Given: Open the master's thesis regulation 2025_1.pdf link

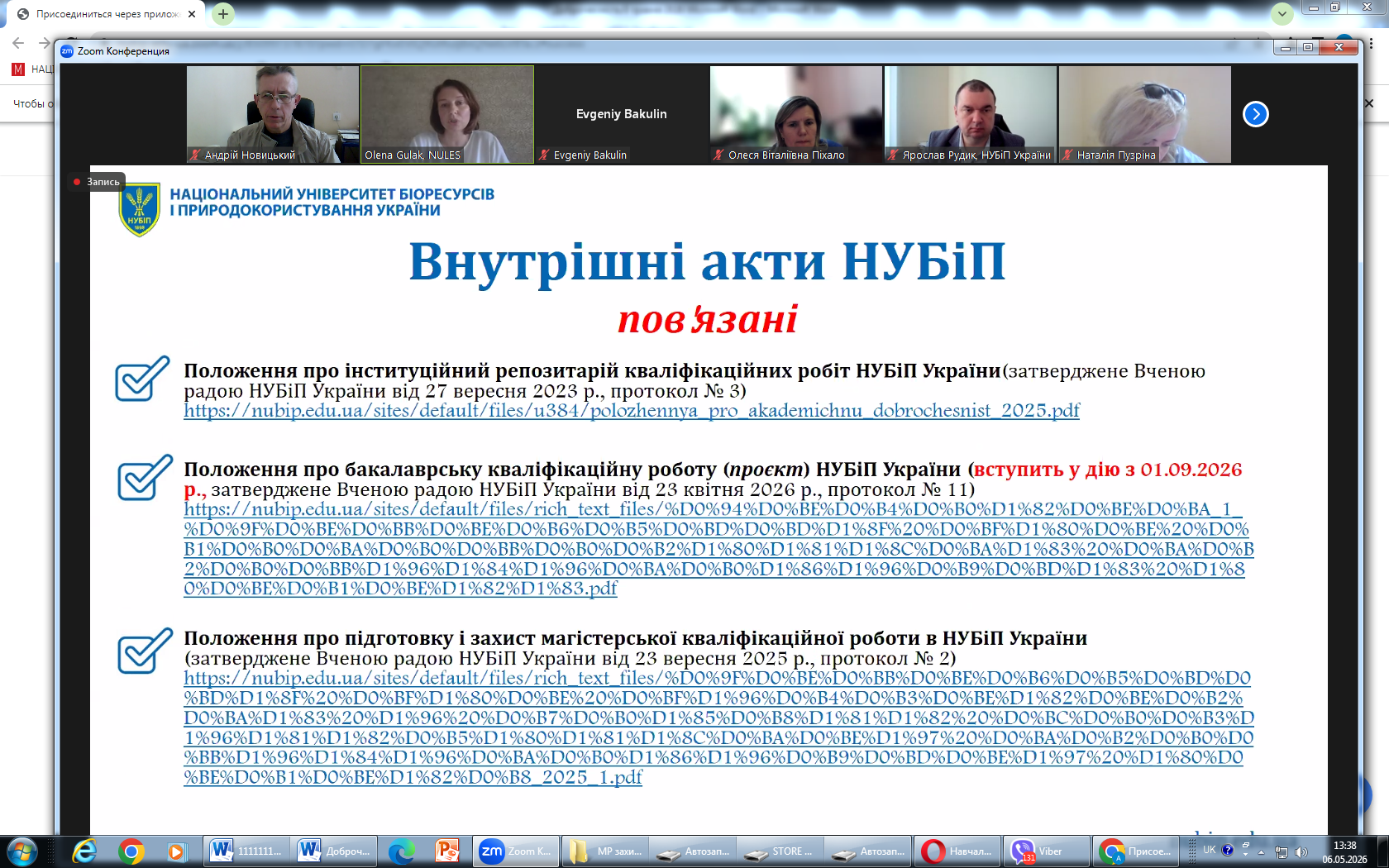Looking at the screenshot, I should 718,727.
